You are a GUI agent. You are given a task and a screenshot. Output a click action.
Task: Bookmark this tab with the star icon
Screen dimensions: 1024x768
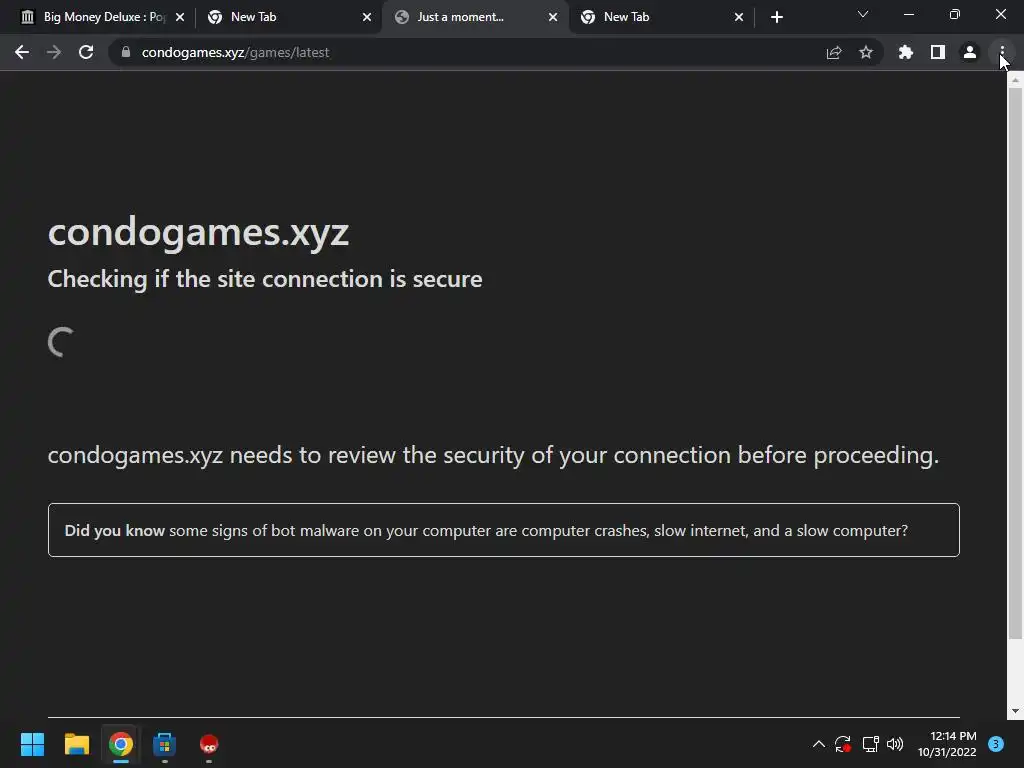866,52
